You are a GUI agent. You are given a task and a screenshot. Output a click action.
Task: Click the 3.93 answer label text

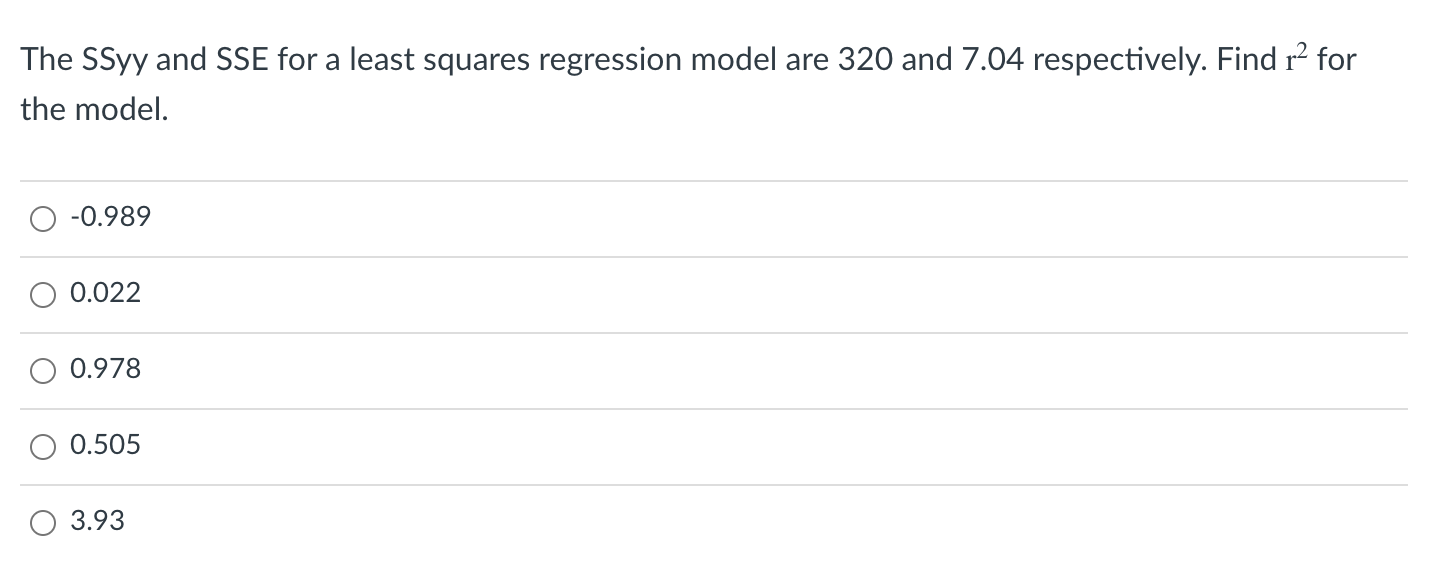[x=97, y=521]
